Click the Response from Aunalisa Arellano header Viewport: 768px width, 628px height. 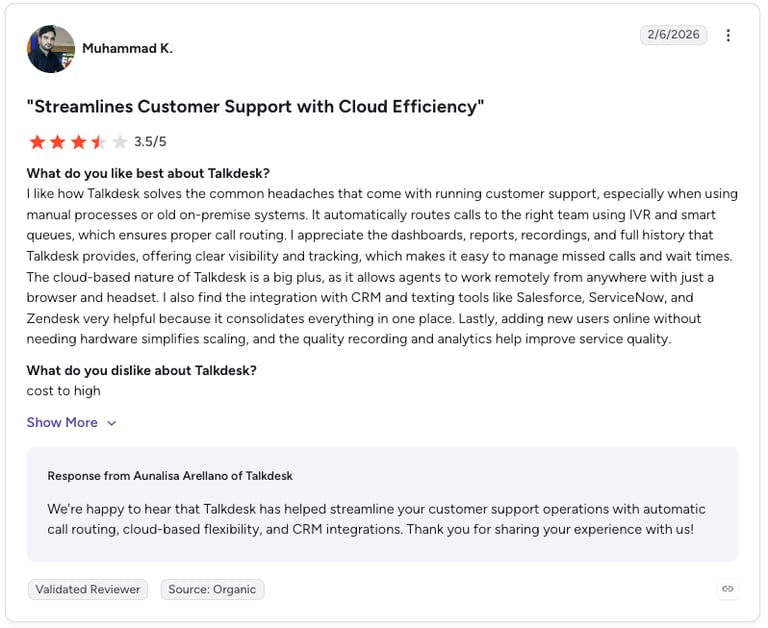(170, 476)
